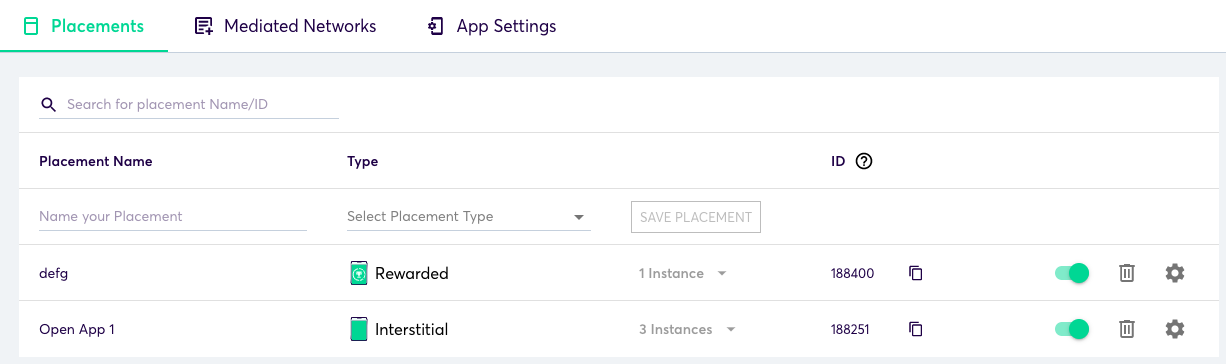This screenshot has width=1226, height=364.
Task: Delete the defg placement with trash icon
Action: [1126, 273]
